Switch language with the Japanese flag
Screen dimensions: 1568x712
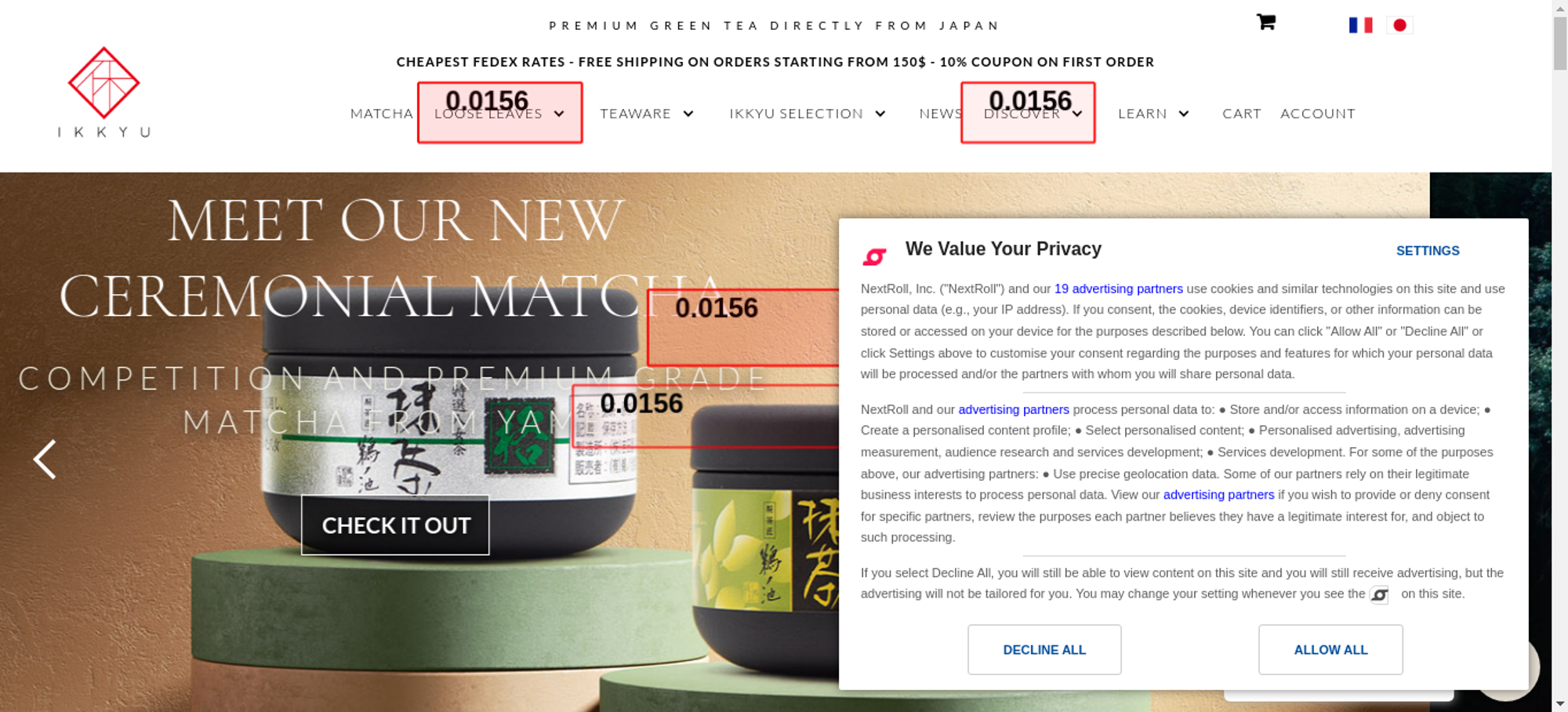(1399, 25)
